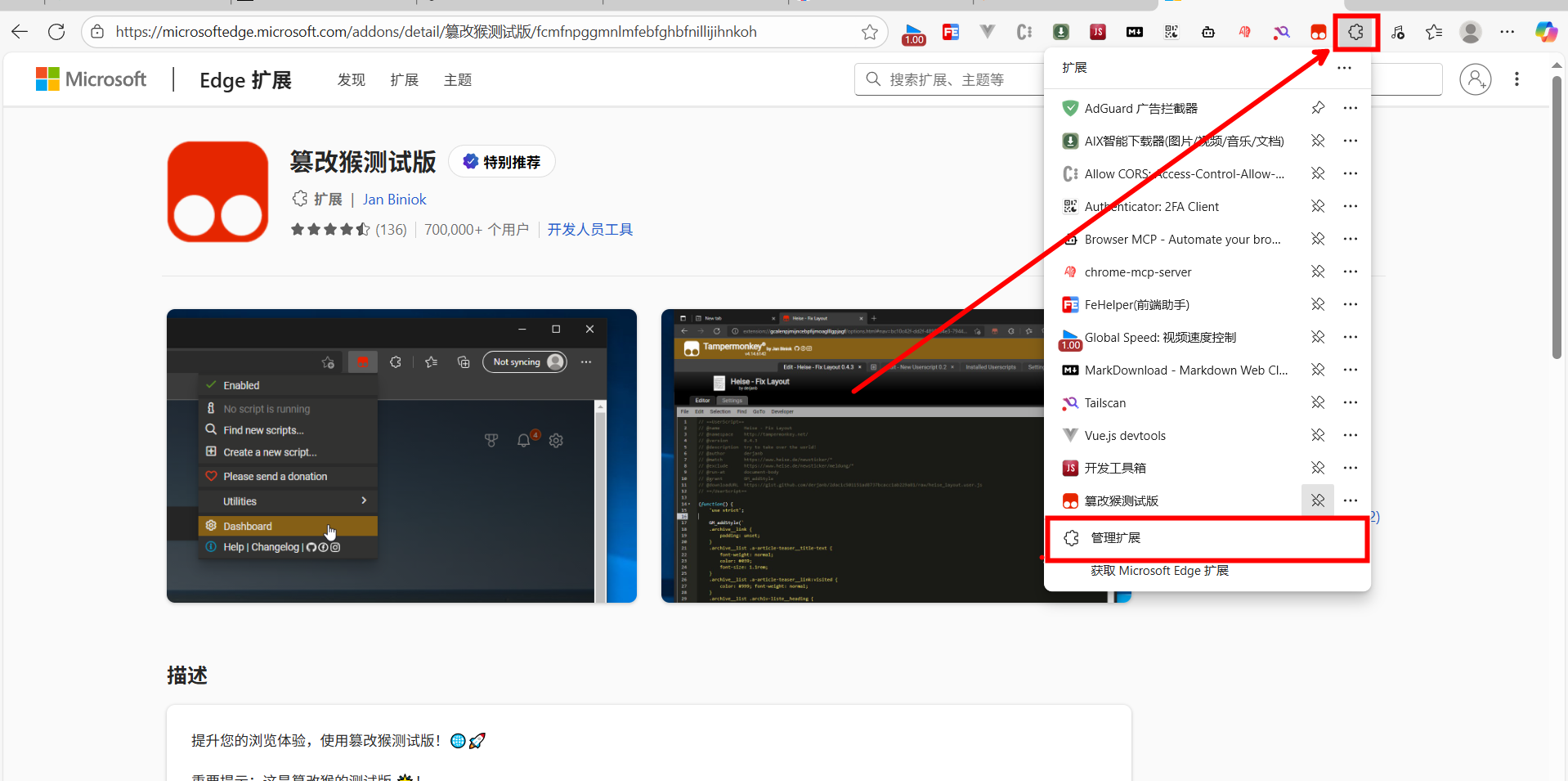Select 管理扩展 menu entry
1568x781 pixels.
point(1115,538)
